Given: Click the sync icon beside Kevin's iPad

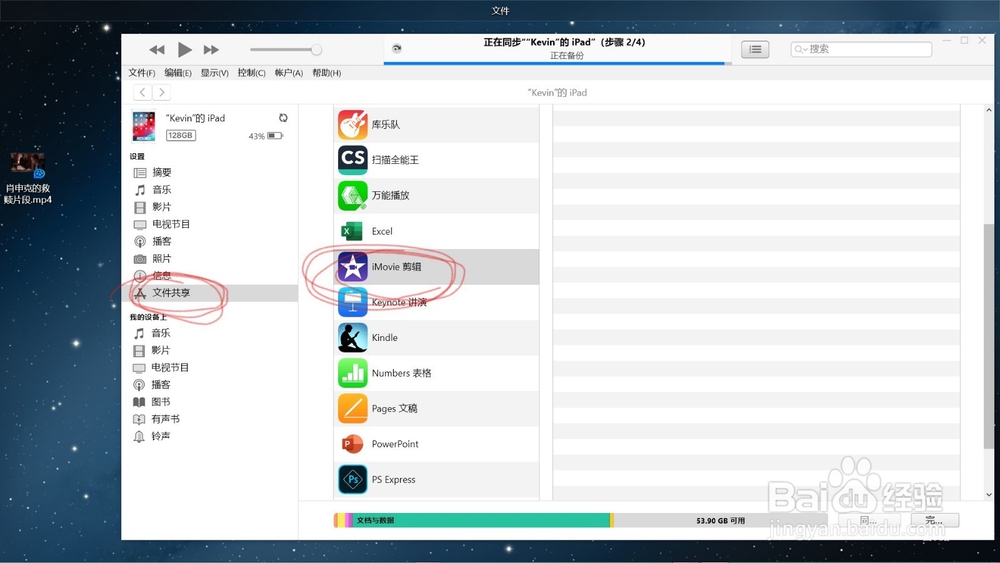Looking at the screenshot, I should tap(283, 118).
